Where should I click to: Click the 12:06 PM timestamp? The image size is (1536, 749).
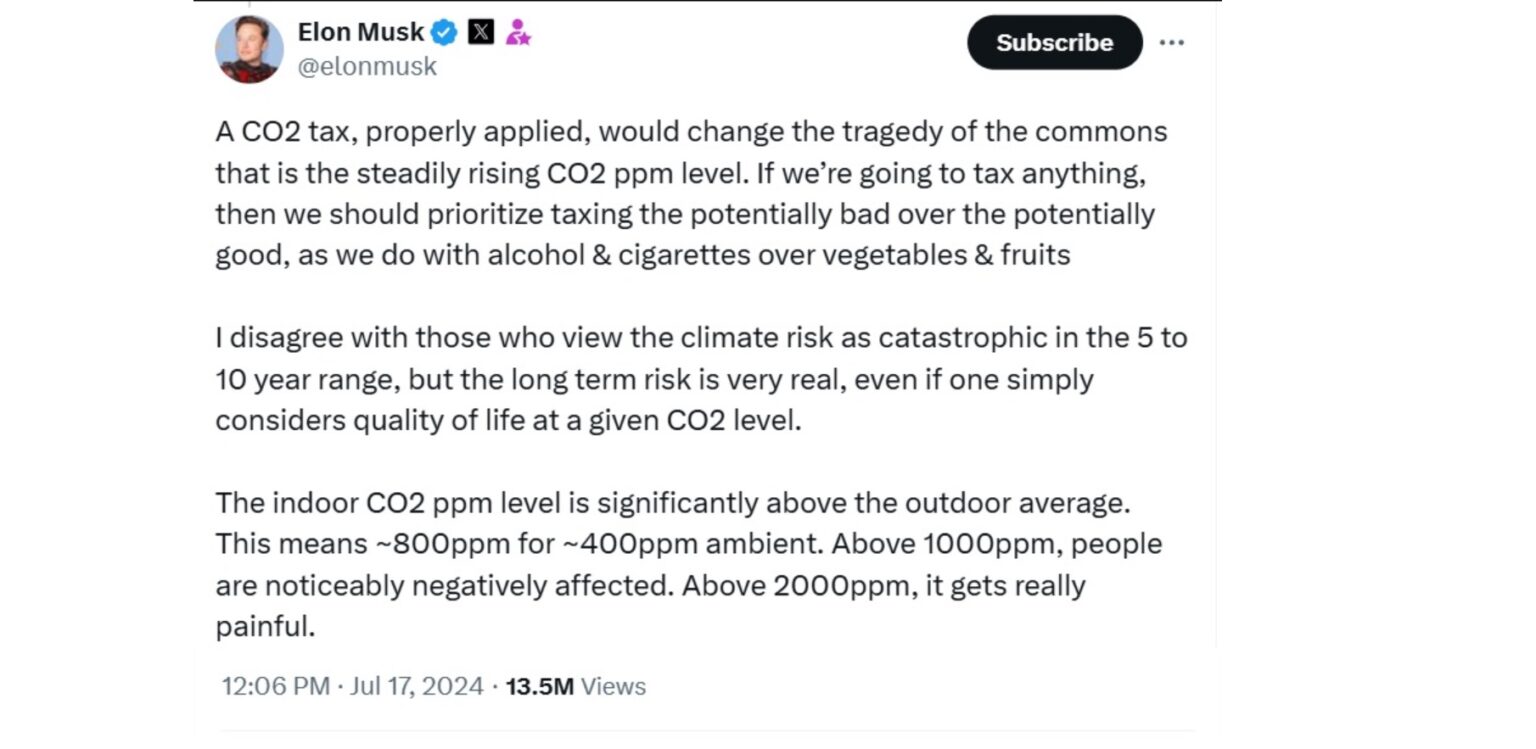(275, 687)
